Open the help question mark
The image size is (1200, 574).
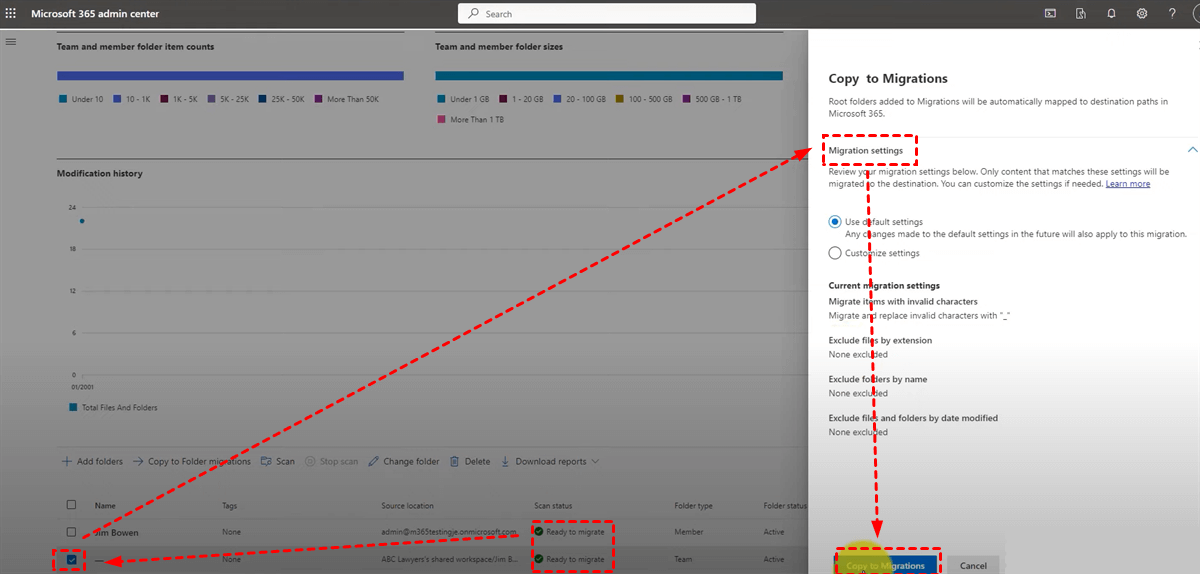1171,14
